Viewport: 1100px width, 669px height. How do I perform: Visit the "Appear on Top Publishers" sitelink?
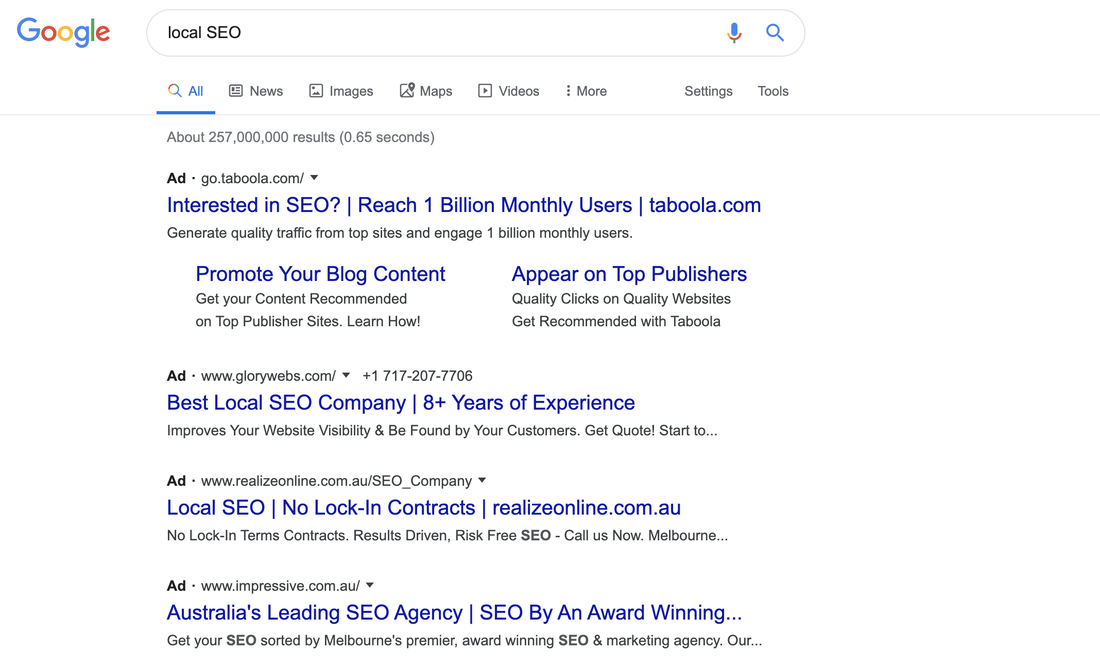tap(629, 274)
